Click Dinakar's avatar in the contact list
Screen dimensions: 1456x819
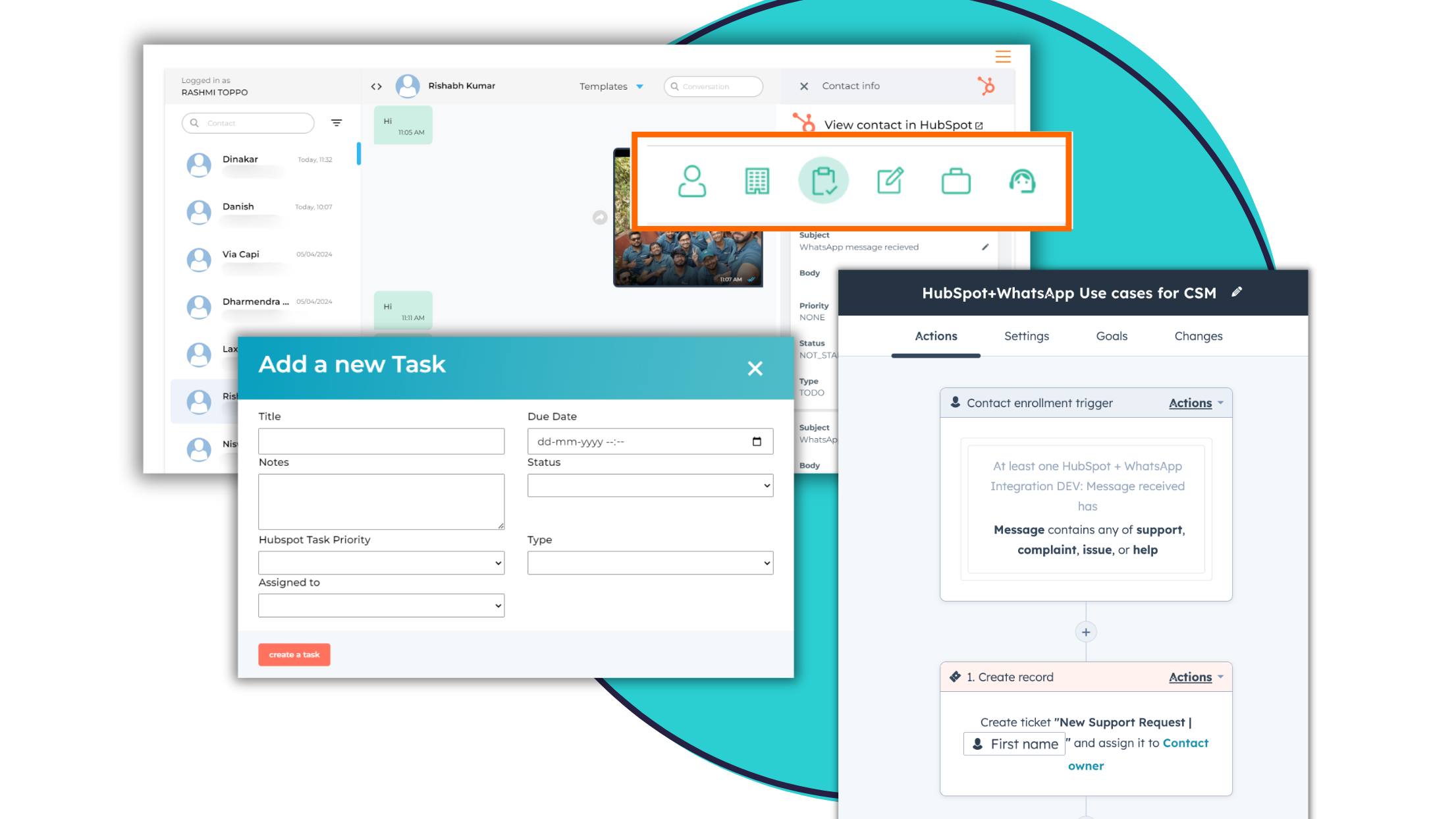coord(199,165)
